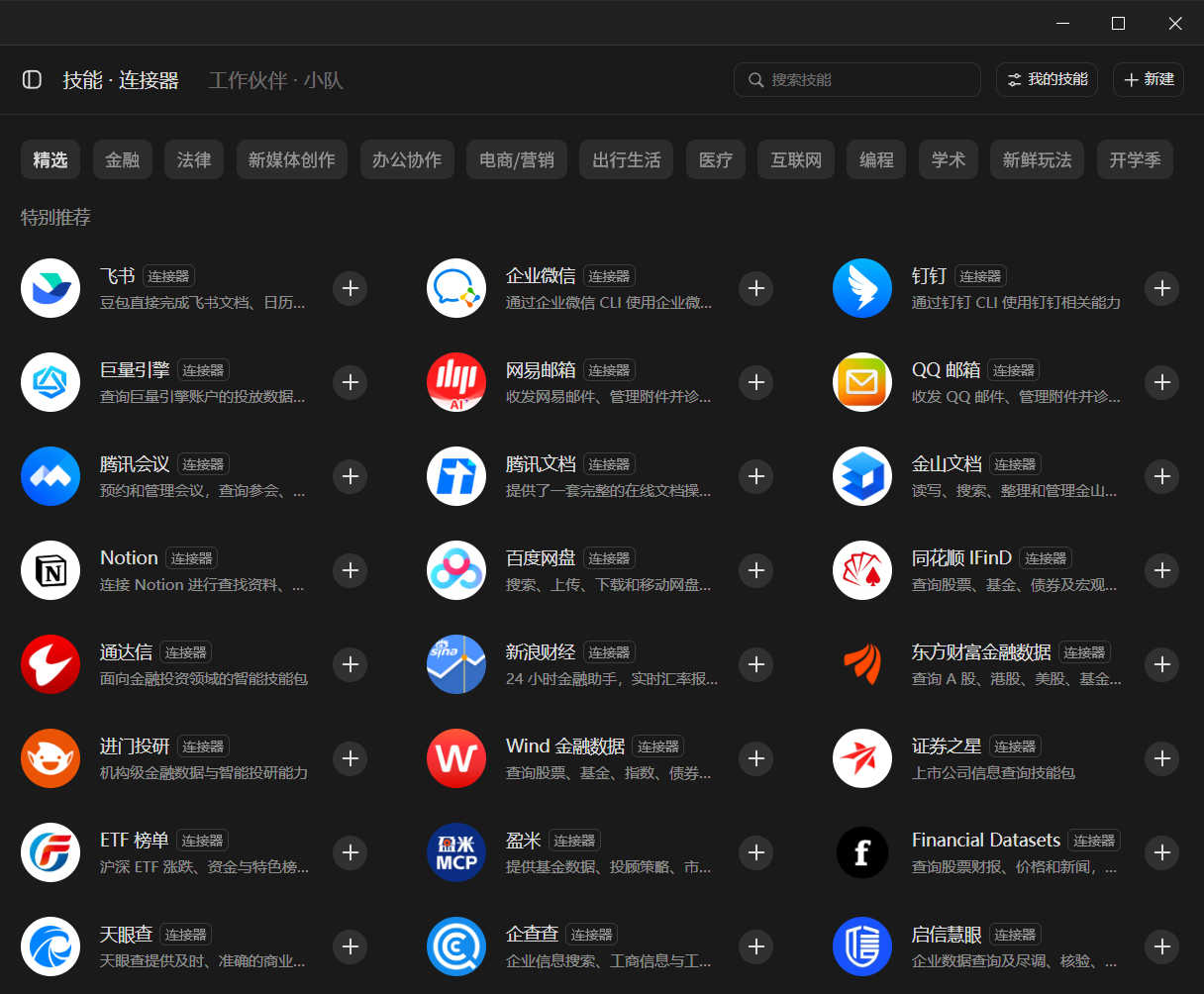Click the 证券之星 description 上市公司信息查询技能包
1204x994 pixels.
coord(993,772)
